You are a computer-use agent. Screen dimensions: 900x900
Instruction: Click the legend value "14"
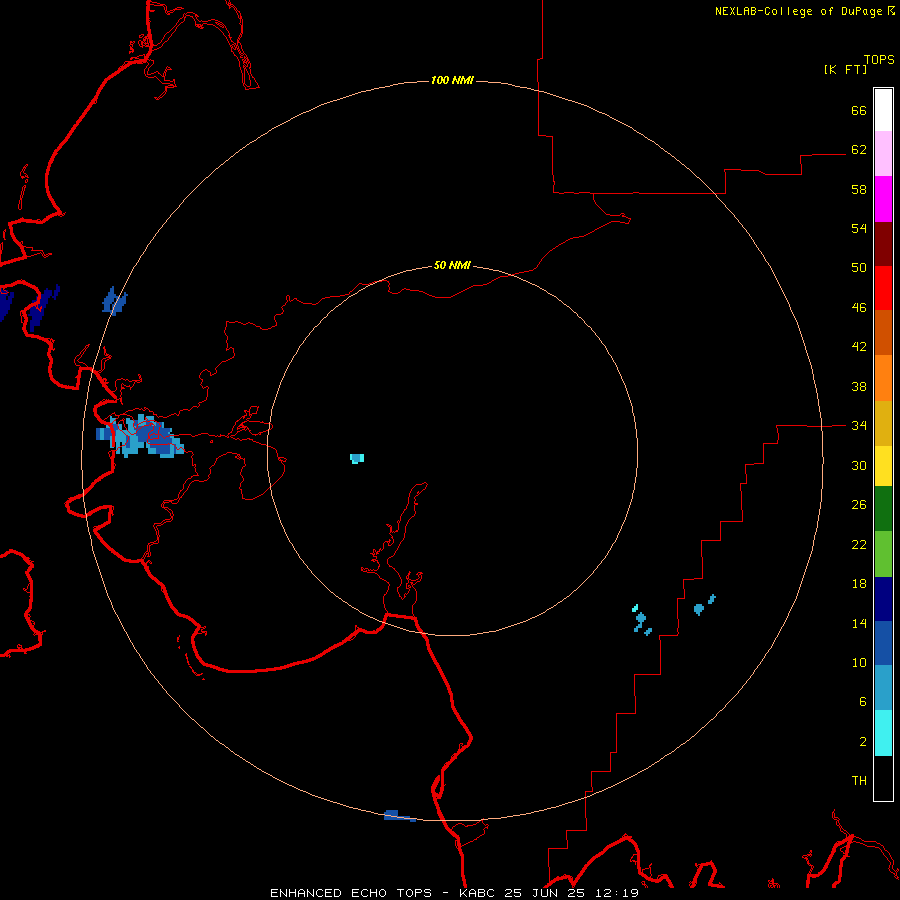[859, 623]
